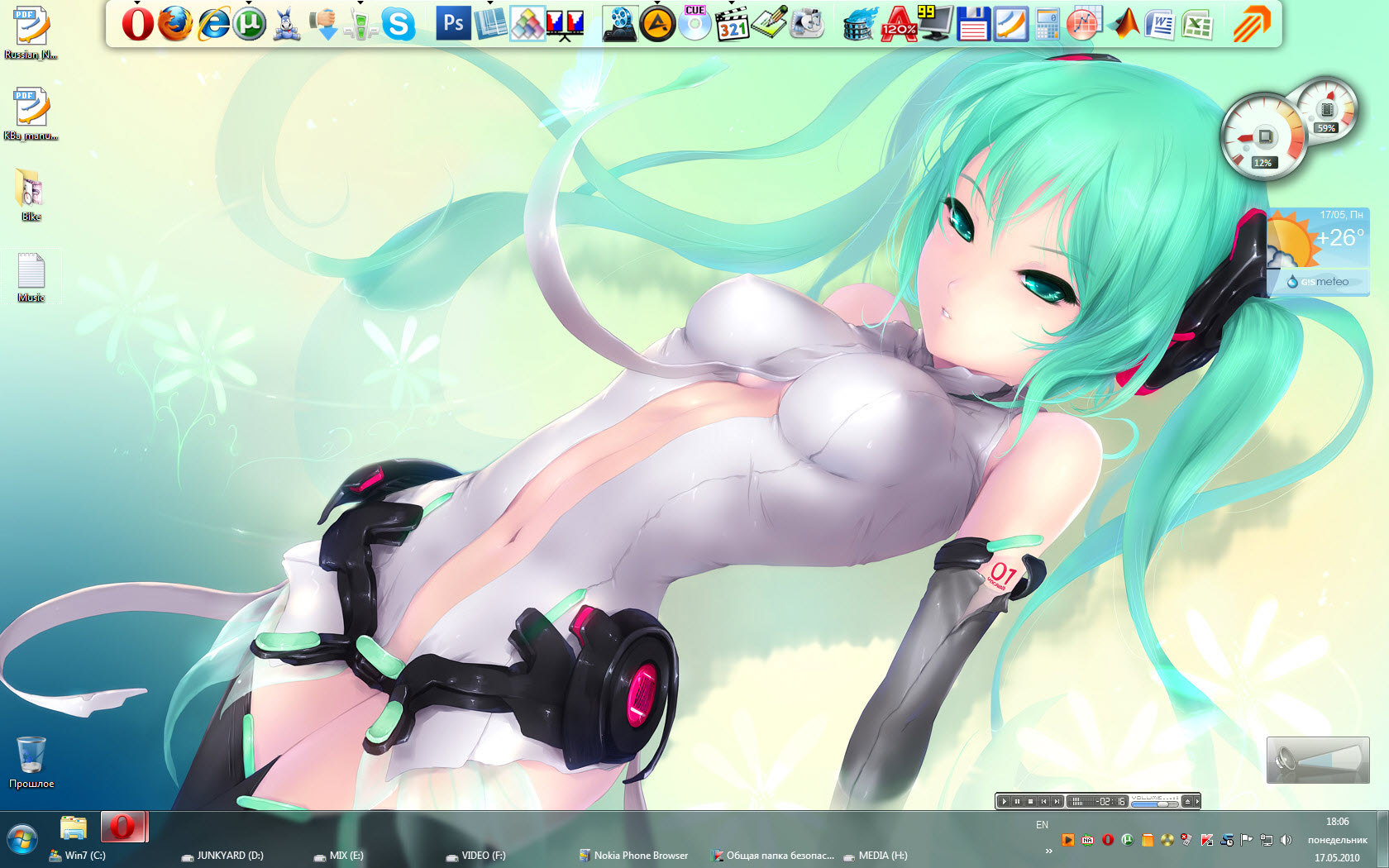
Task: Open the pinned Explorer folder on taskbar
Action: [74, 827]
